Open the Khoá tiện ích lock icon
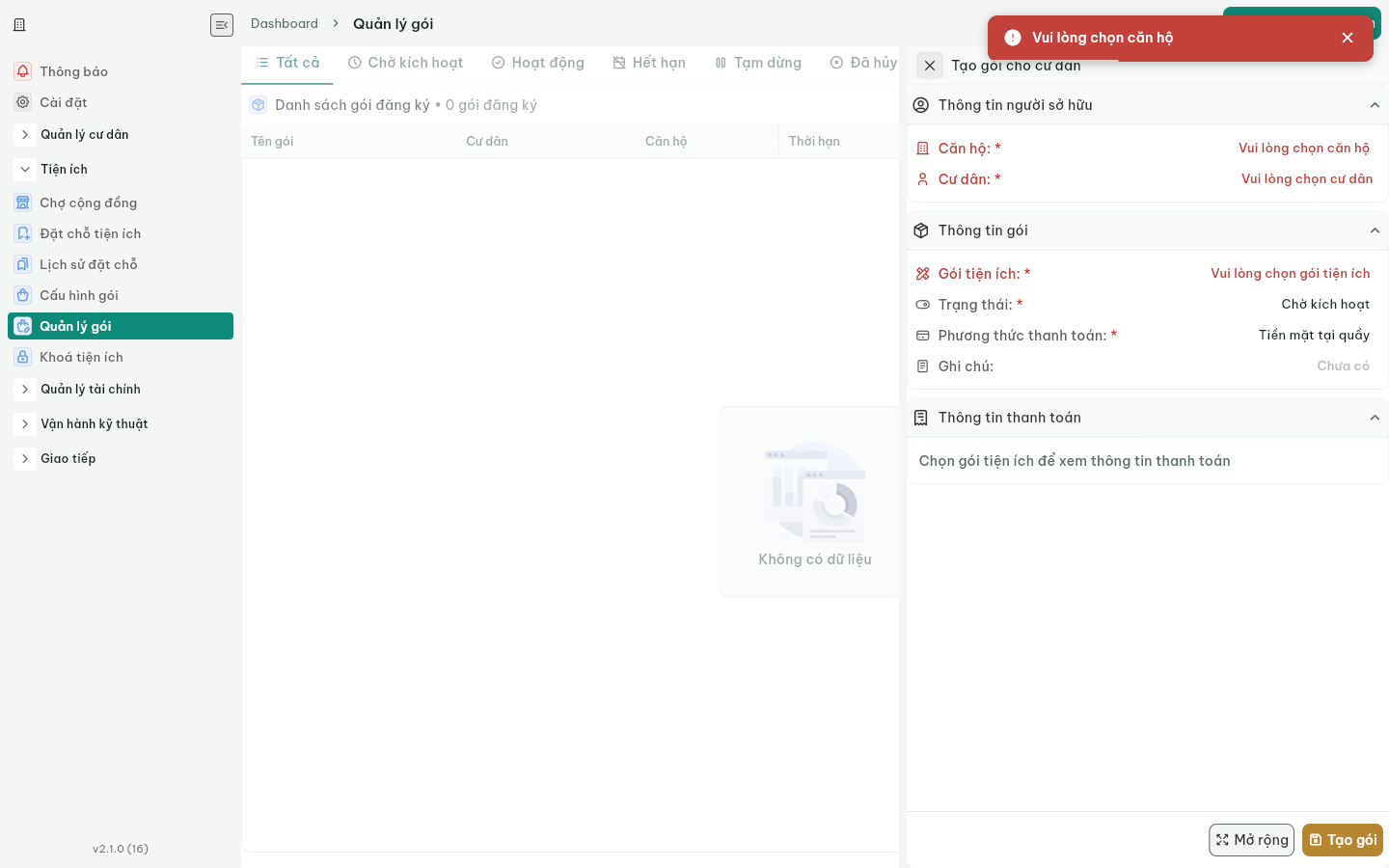This screenshot has width=1389, height=868. point(23,357)
